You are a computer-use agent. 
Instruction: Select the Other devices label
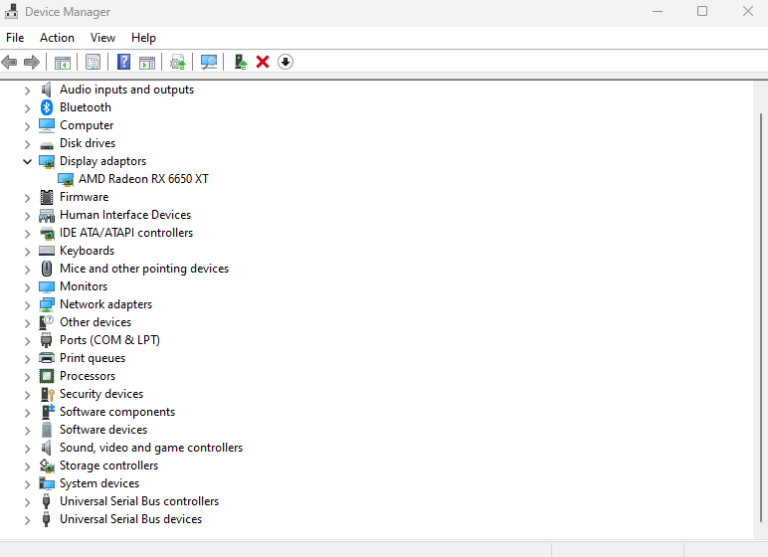point(96,322)
